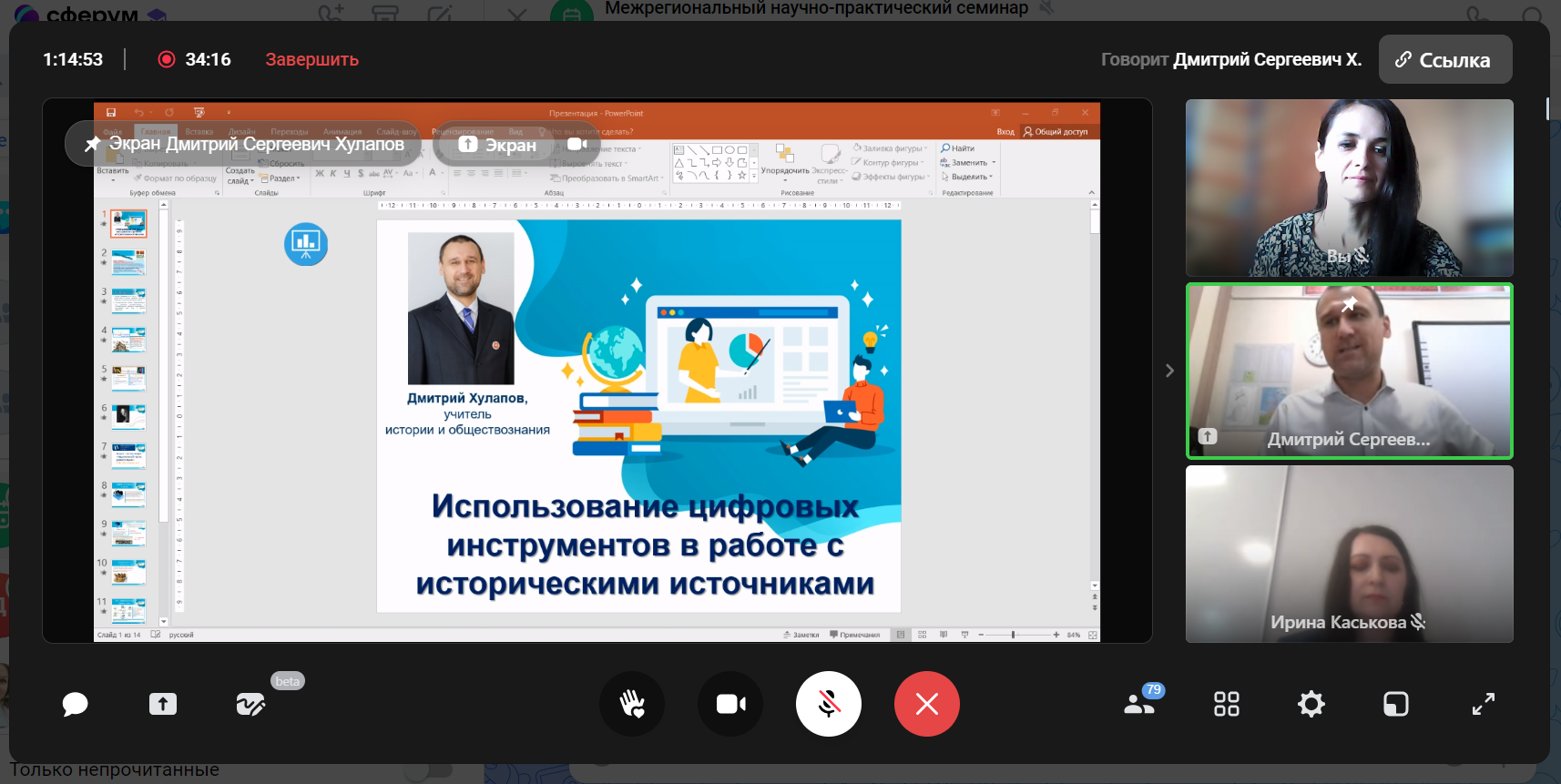Image resolution: width=1561 pixels, height=784 pixels.
Task: Click zoom out minus in status bar
Action: 981,635
